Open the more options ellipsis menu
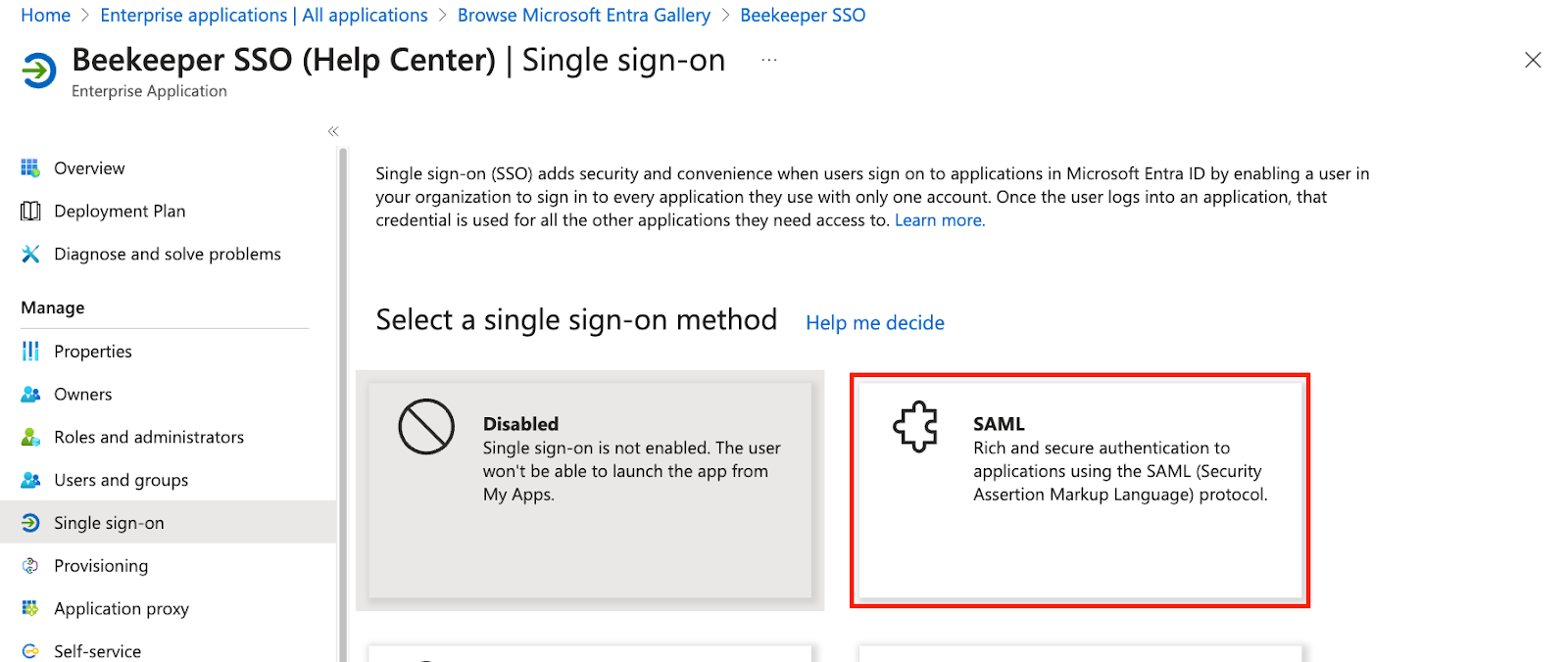Viewport: 1568px width, 662px height. point(769,61)
